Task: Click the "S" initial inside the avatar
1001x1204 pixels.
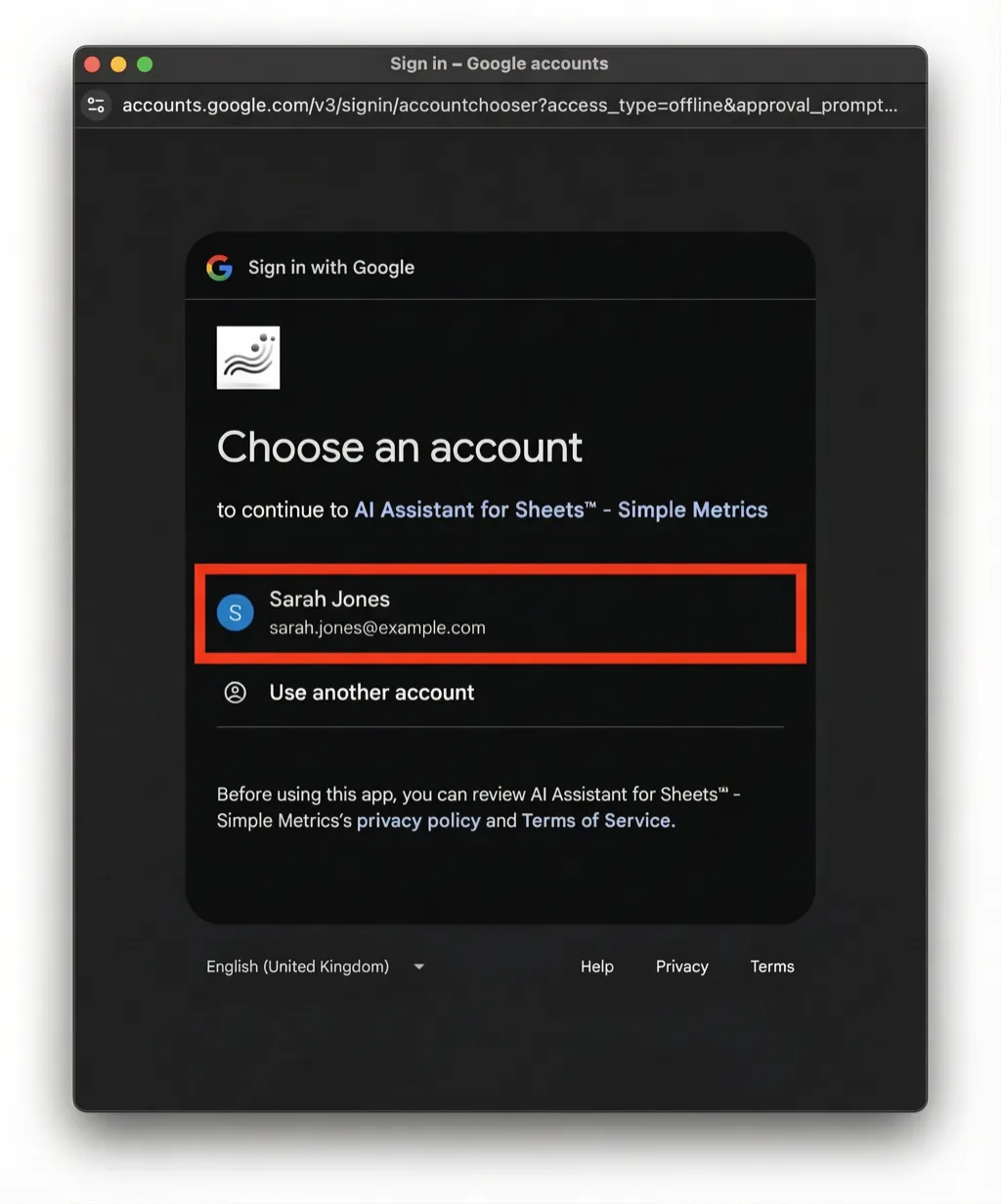Action: tap(235, 613)
